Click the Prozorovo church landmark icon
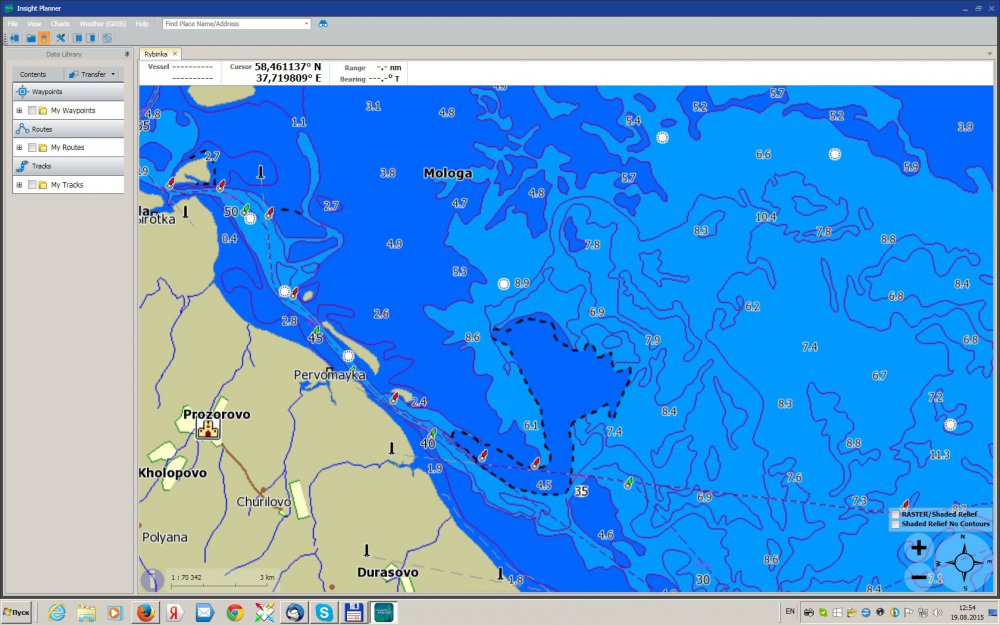This screenshot has height=625, width=1000. click(208, 429)
